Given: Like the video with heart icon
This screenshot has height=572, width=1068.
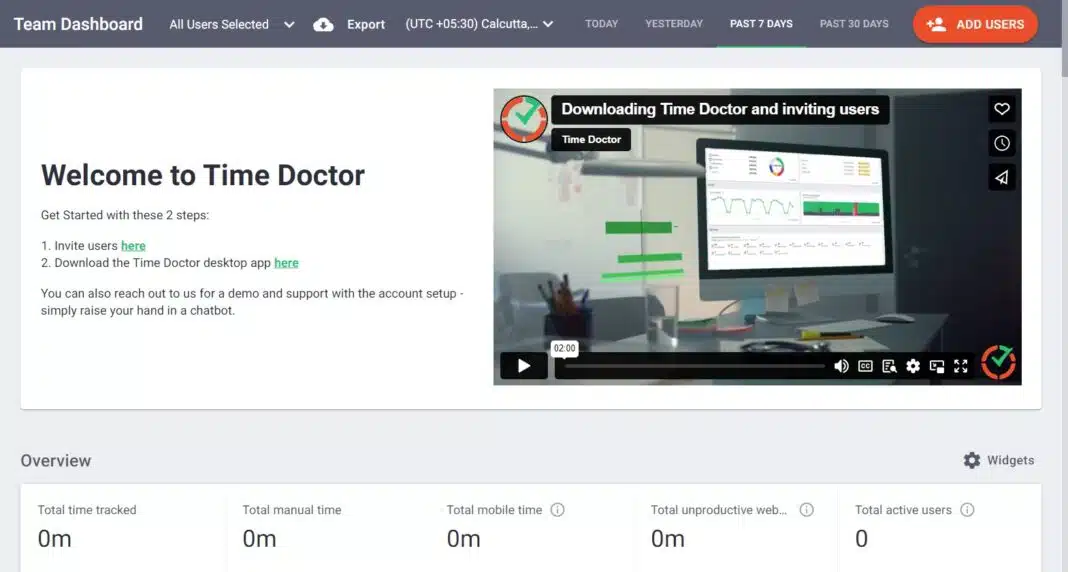Looking at the screenshot, I should click(1002, 109).
